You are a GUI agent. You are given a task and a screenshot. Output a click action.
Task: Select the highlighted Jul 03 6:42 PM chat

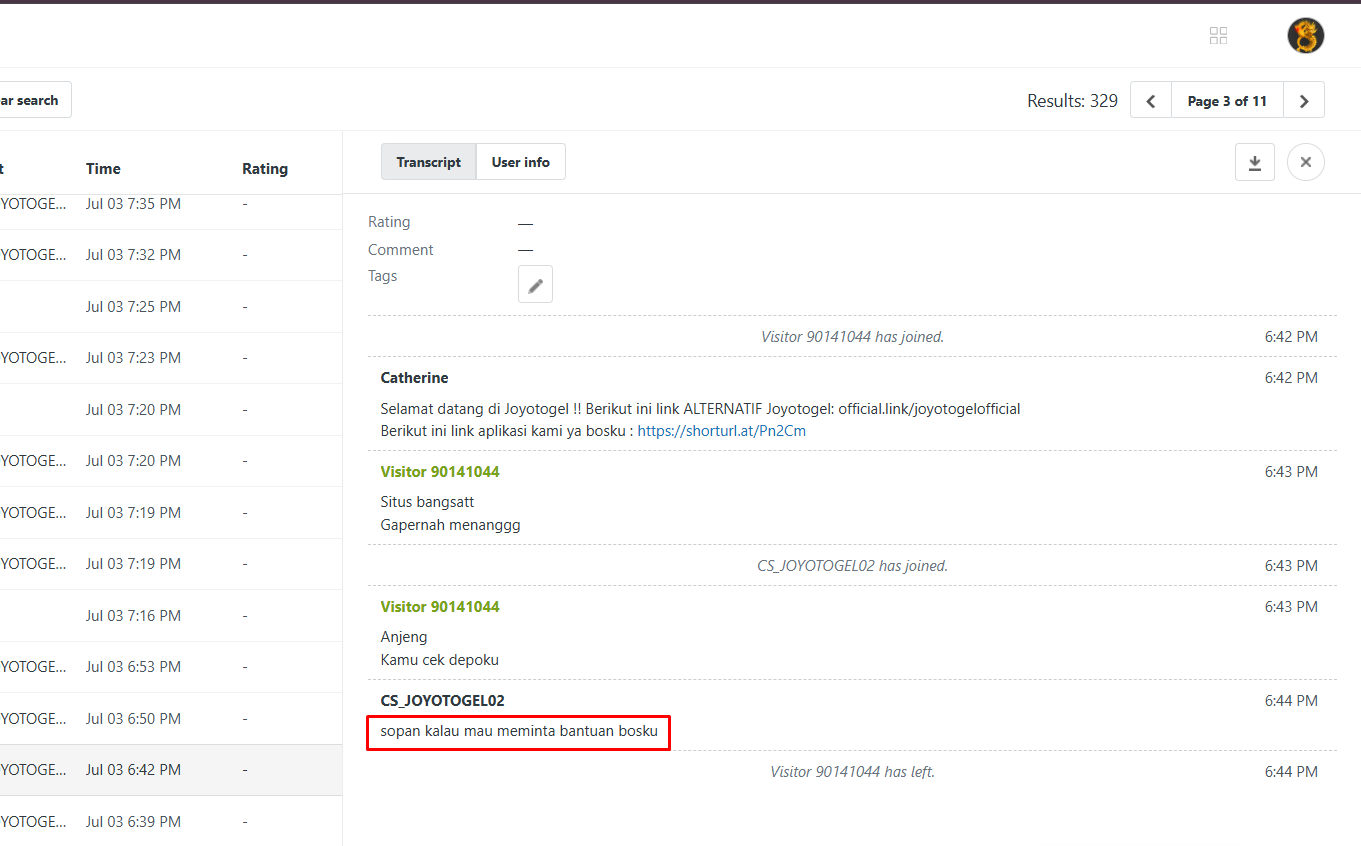(x=171, y=770)
